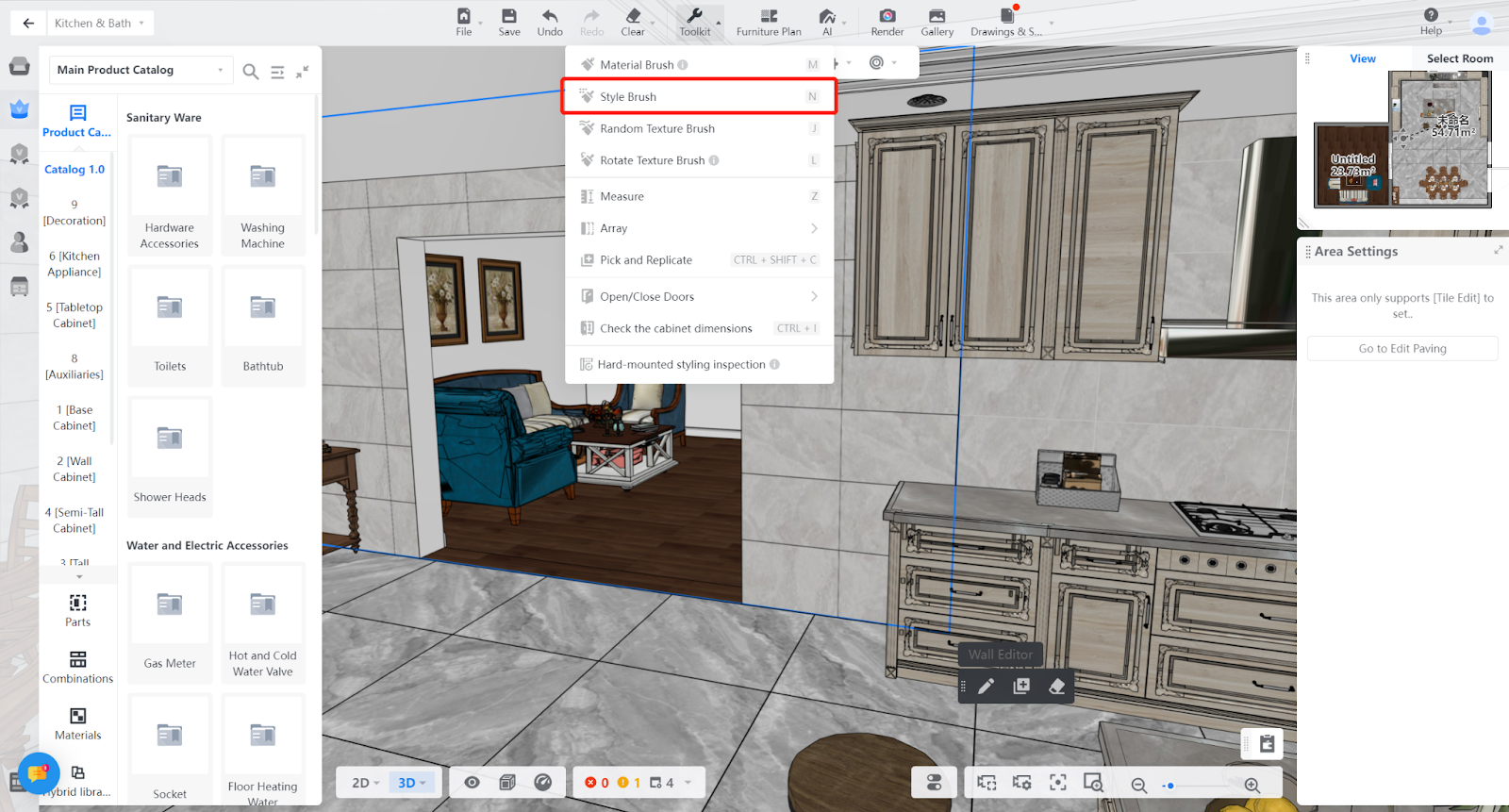Open the Main Product Catalog dropdown
Viewport: 1509px width, 812px height.
tap(140, 70)
